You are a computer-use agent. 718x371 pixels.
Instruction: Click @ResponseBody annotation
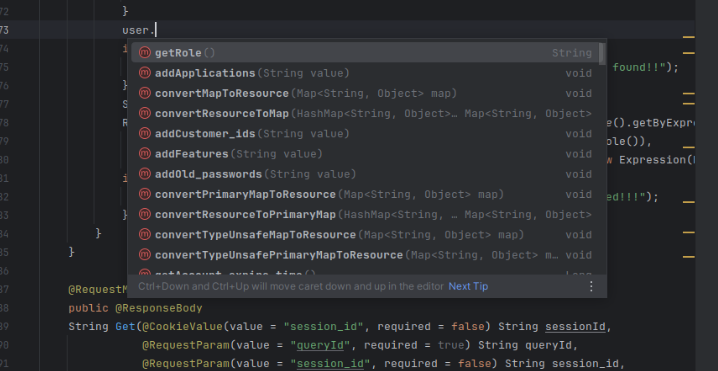(158, 308)
